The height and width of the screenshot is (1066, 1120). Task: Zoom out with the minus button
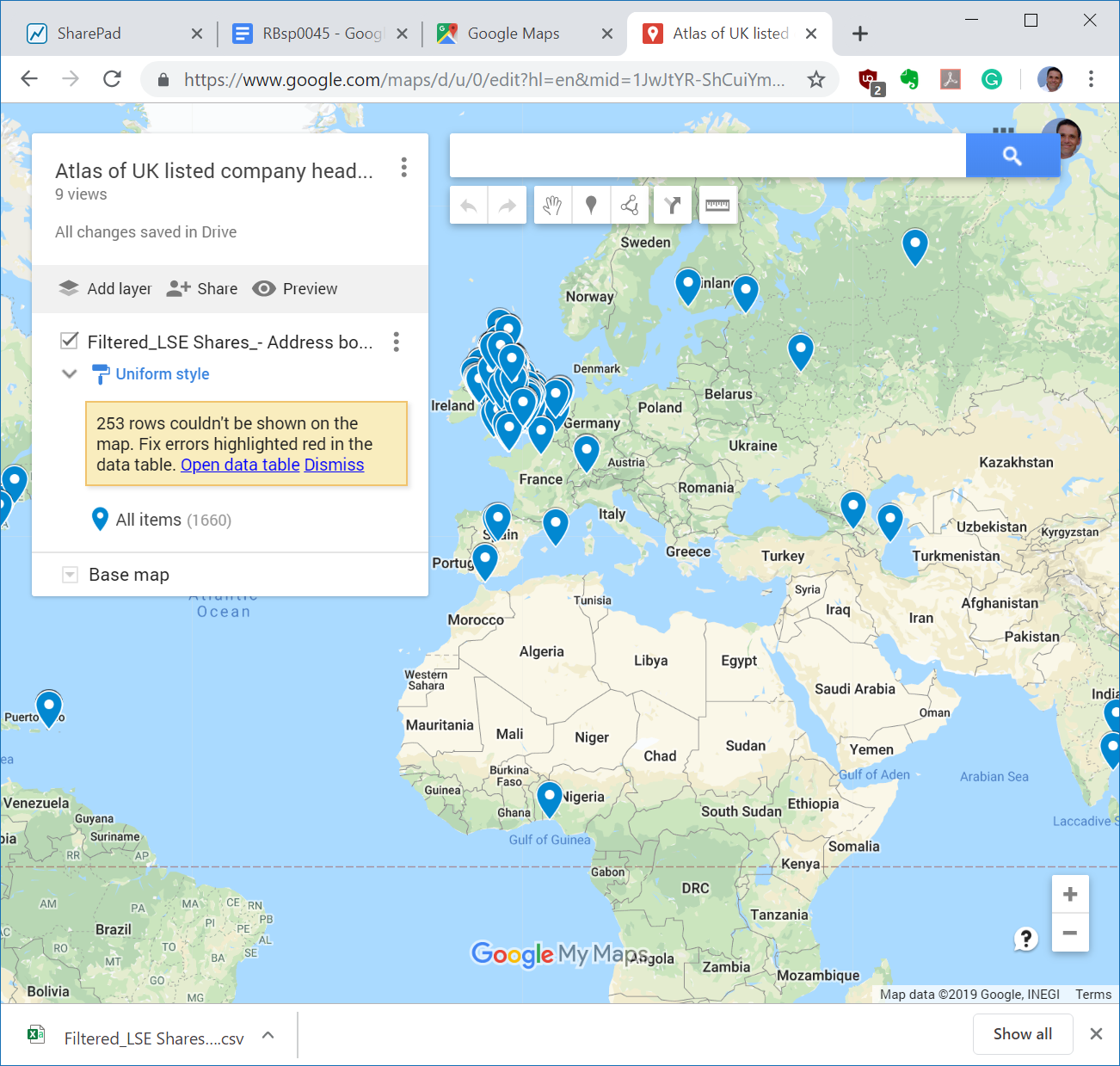tap(1070, 933)
